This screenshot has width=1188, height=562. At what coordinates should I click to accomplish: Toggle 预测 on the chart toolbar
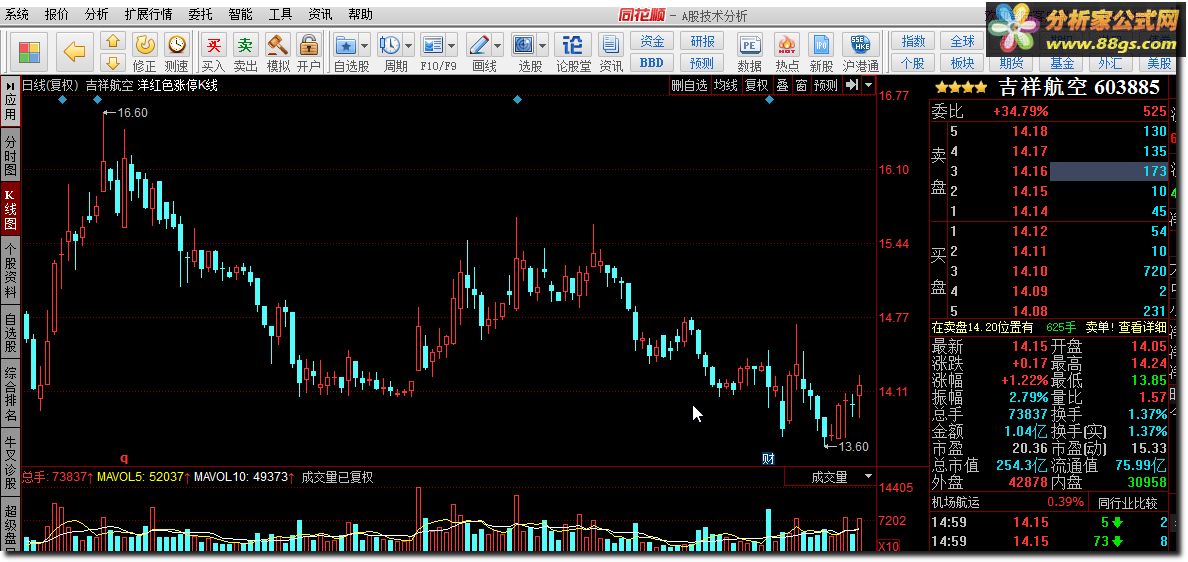826,85
